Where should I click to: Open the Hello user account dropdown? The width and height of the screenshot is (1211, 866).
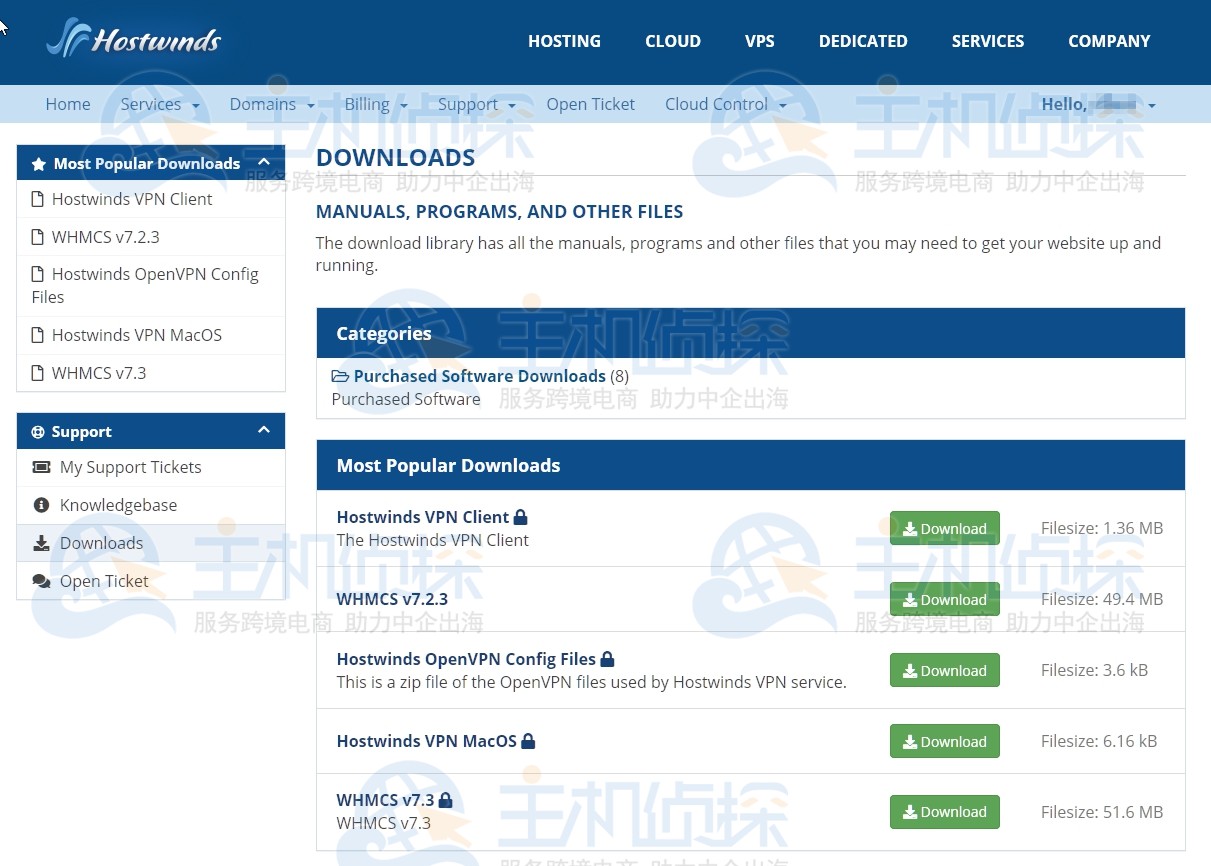coord(1098,104)
